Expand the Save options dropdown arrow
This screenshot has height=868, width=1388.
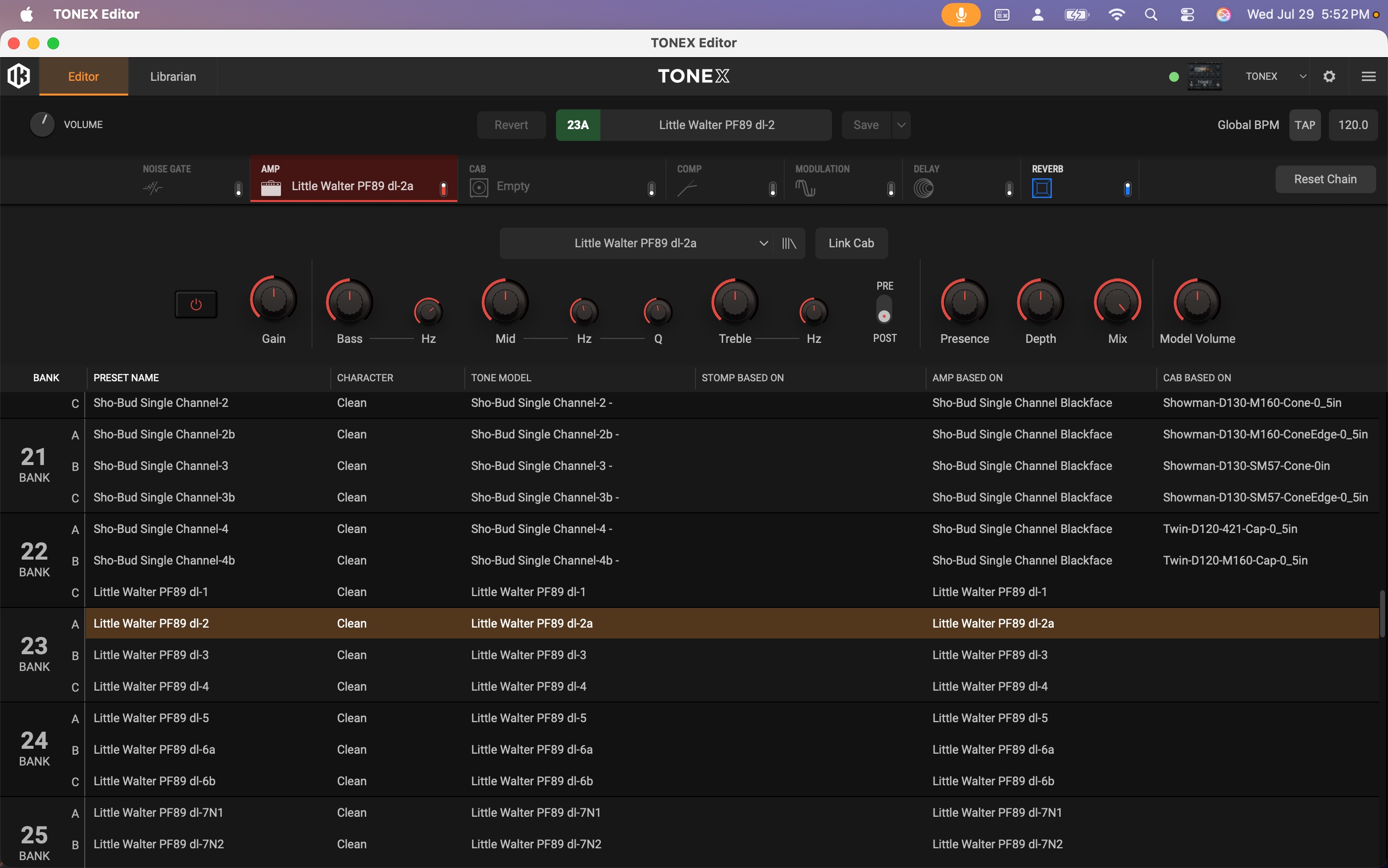[901, 125]
